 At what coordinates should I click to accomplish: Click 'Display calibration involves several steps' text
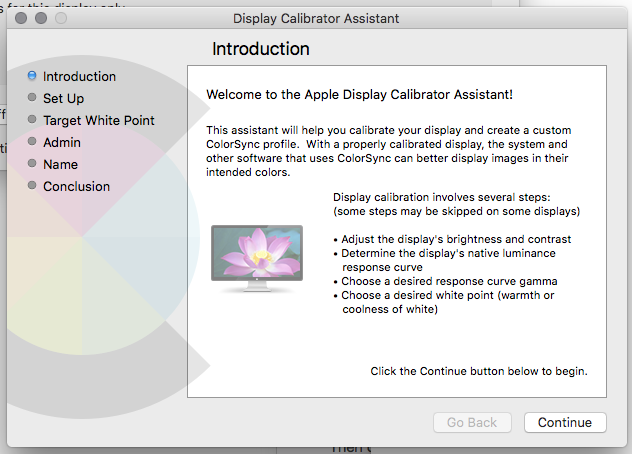442,197
